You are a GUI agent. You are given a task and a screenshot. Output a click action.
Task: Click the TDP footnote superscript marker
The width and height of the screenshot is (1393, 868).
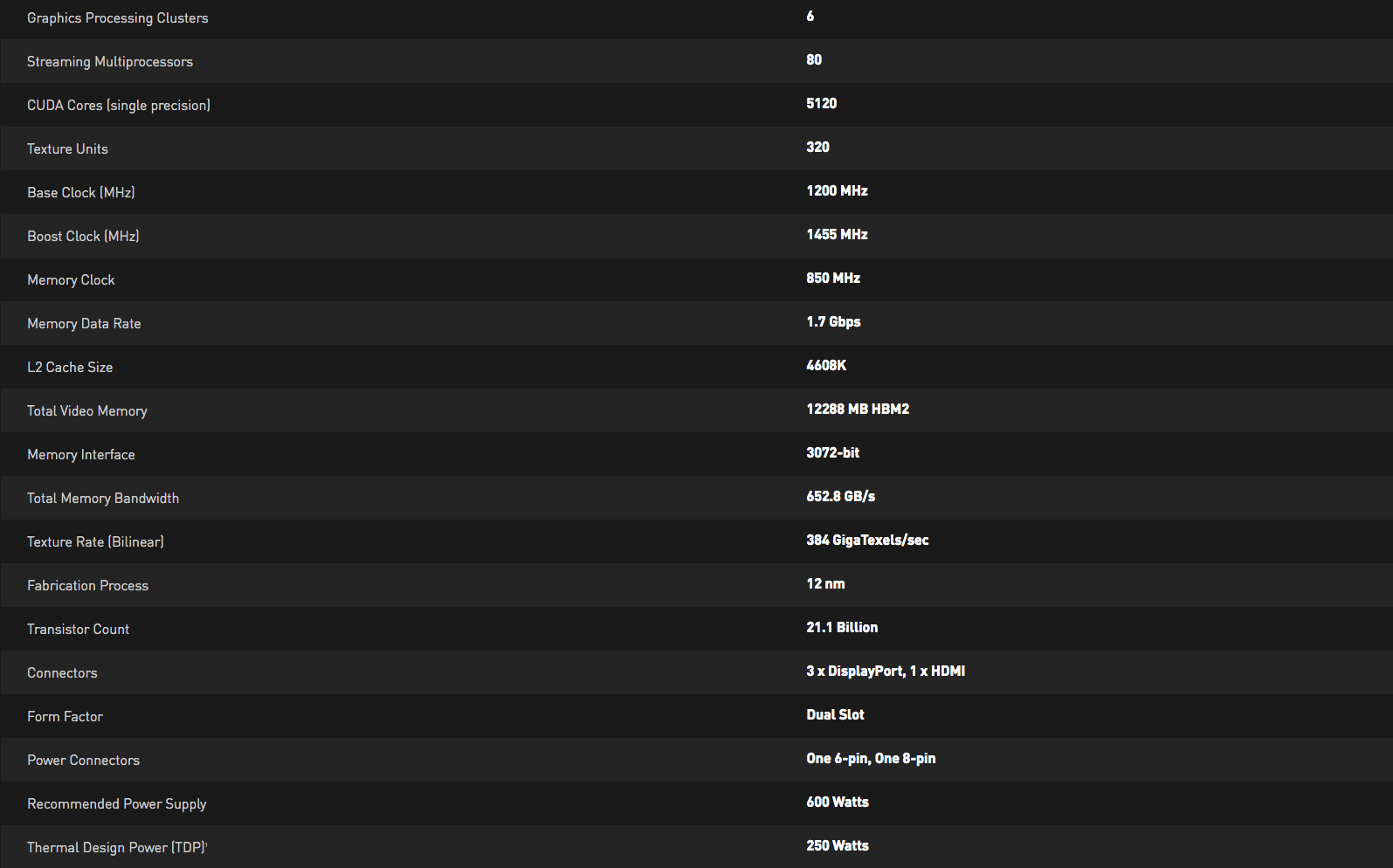coord(207,844)
